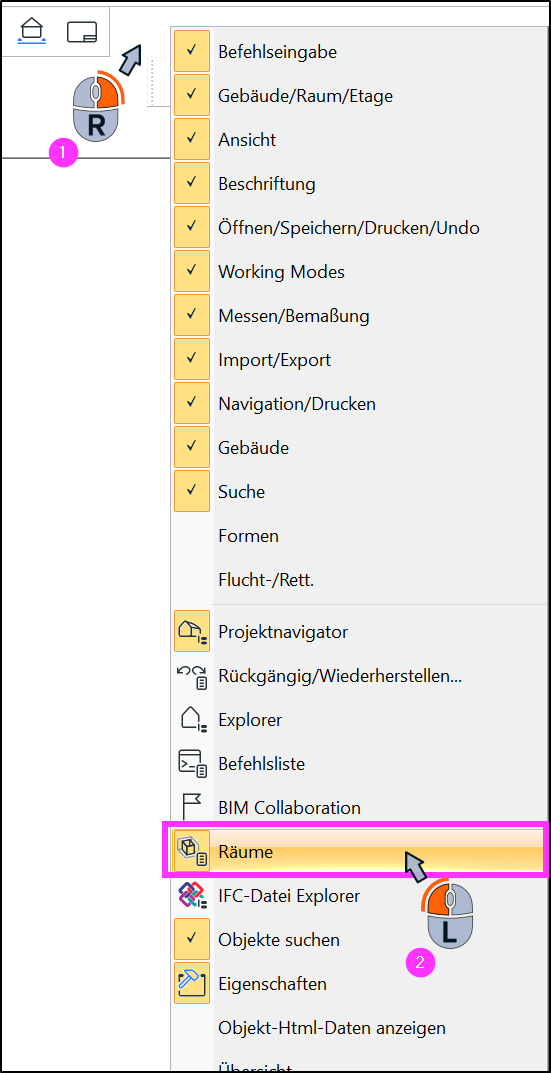Choose Objekt-Html-Daten anzeigen

coord(359,1027)
